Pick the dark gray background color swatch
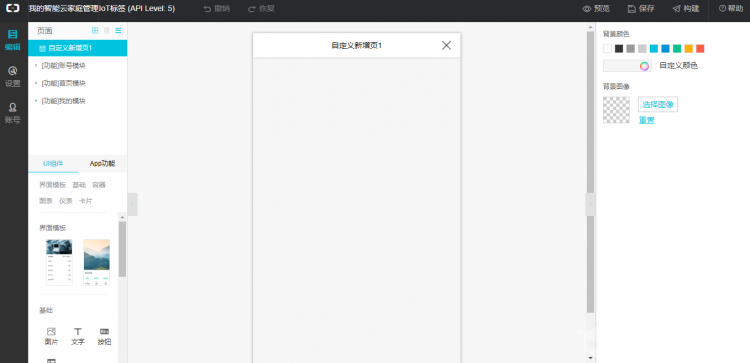 point(630,48)
